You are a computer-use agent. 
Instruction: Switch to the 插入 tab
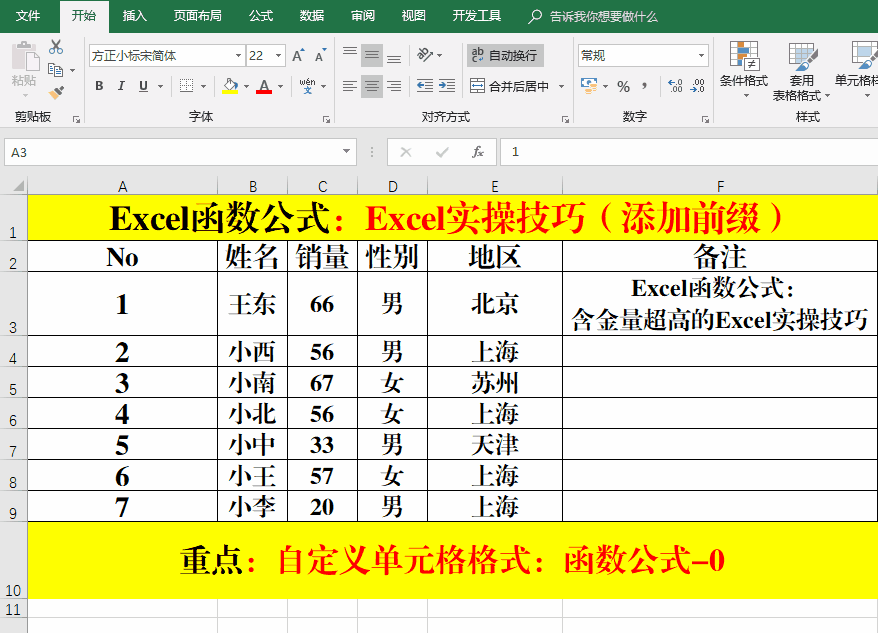click(134, 16)
